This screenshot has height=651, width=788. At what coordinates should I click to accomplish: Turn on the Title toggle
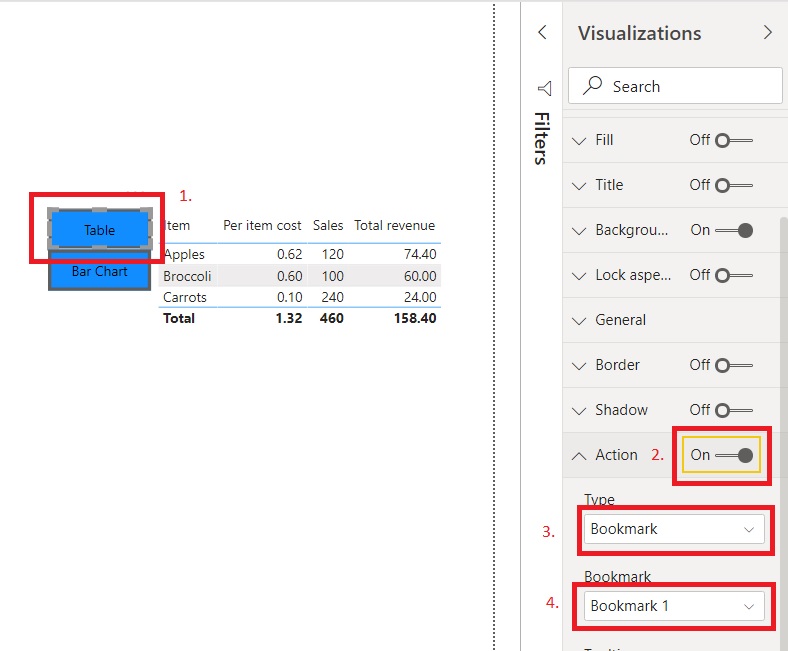735,185
